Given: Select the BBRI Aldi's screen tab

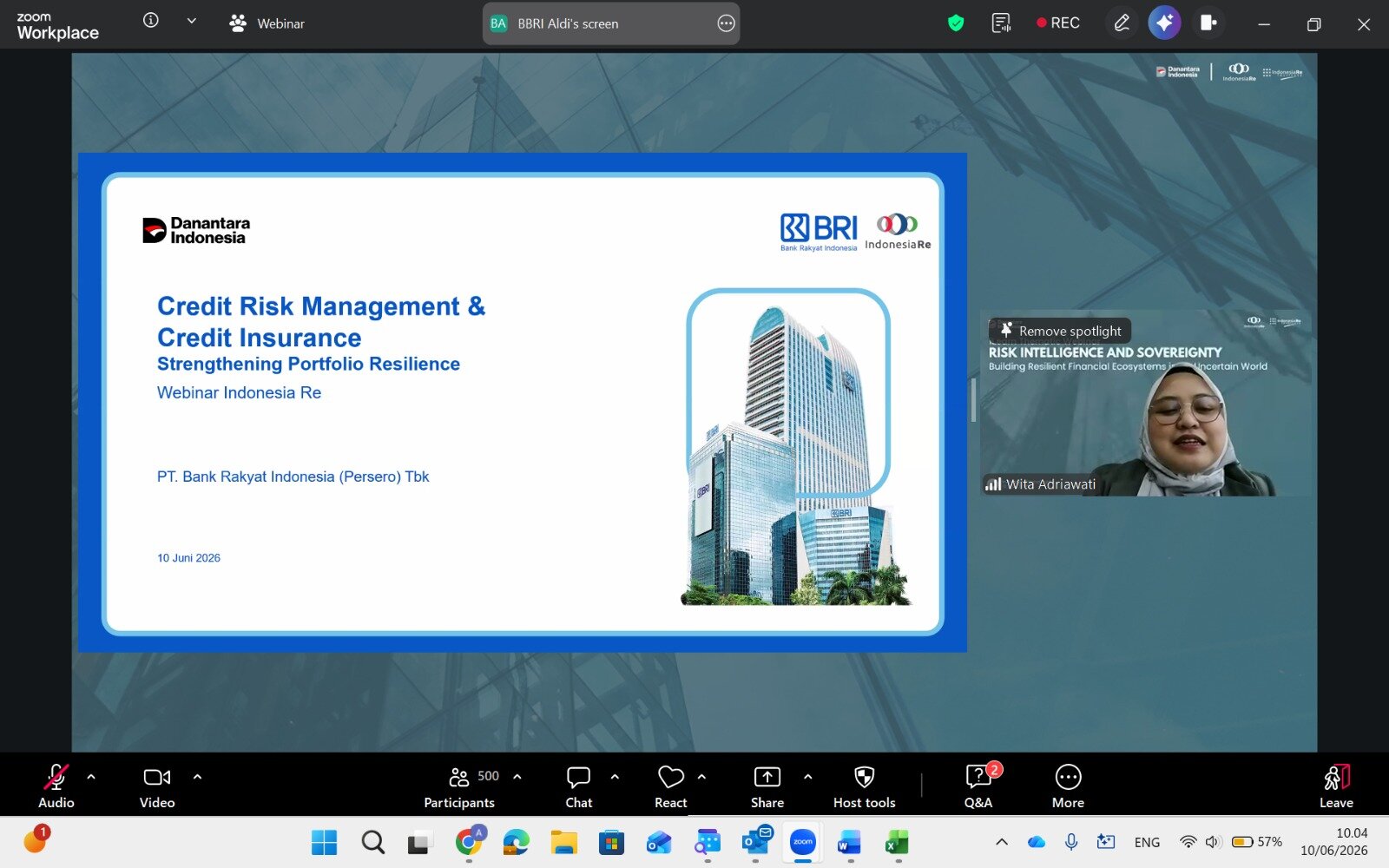Looking at the screenshot, I should coord(611,23).
